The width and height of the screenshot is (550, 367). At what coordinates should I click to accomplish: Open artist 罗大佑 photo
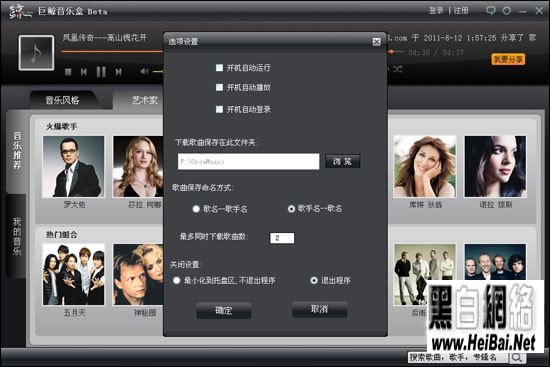[73, 167]
